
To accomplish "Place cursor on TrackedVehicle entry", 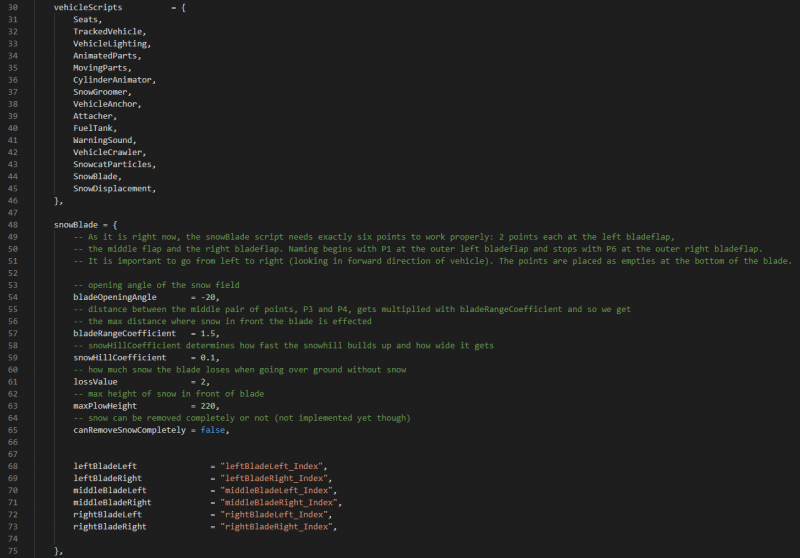I will [x=110, y=32].
